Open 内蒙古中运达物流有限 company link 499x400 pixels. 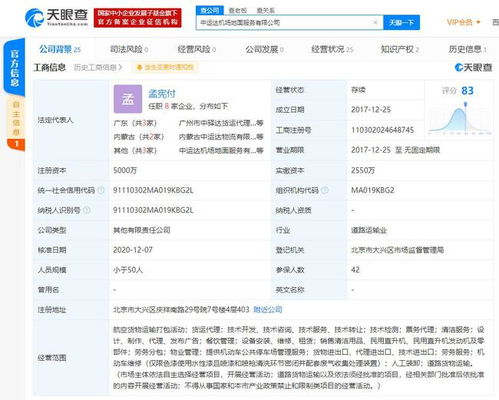[221, 137]
